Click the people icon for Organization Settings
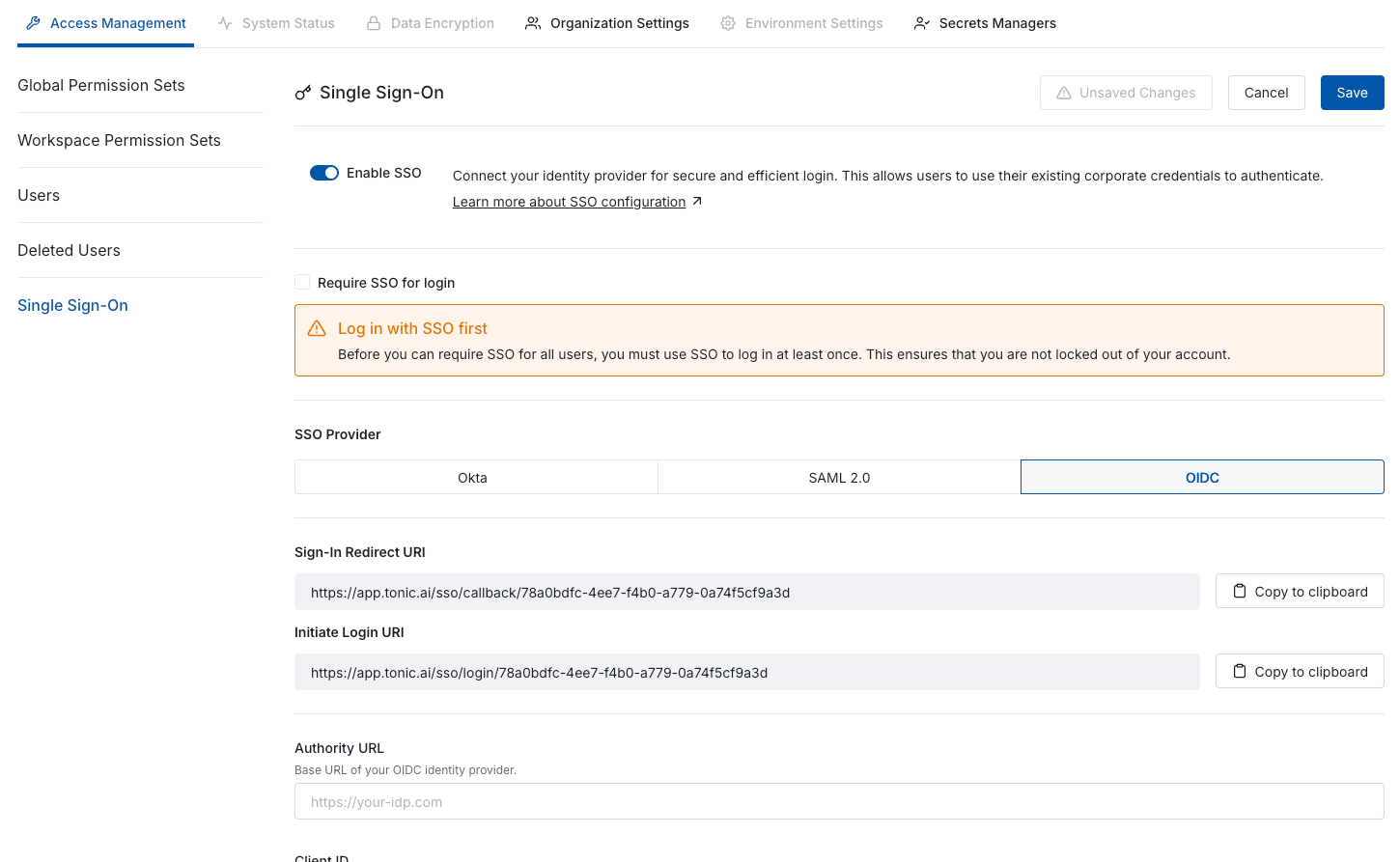 533,23
